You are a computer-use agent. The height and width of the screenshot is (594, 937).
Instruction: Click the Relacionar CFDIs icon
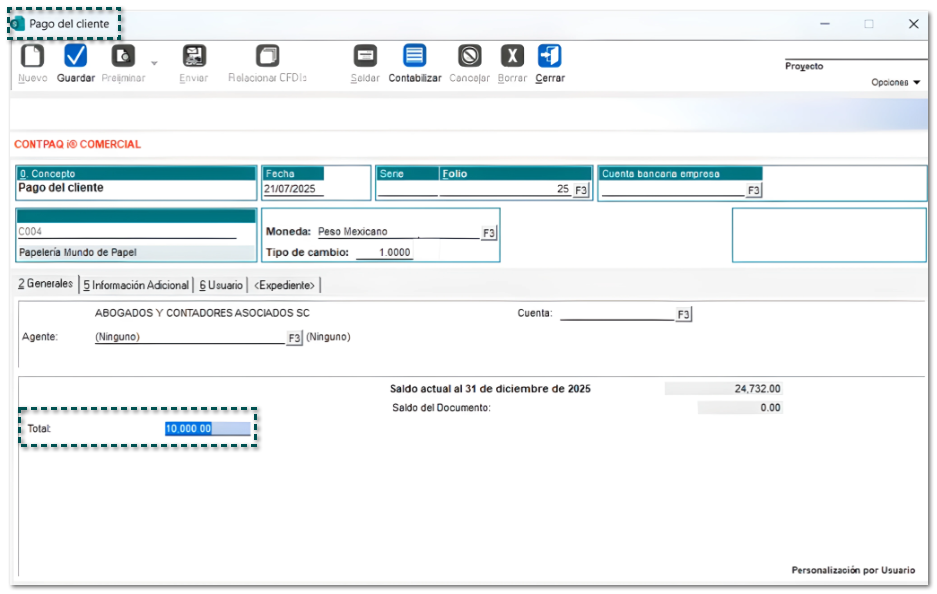pyautogui.click(x=267, y=56)
